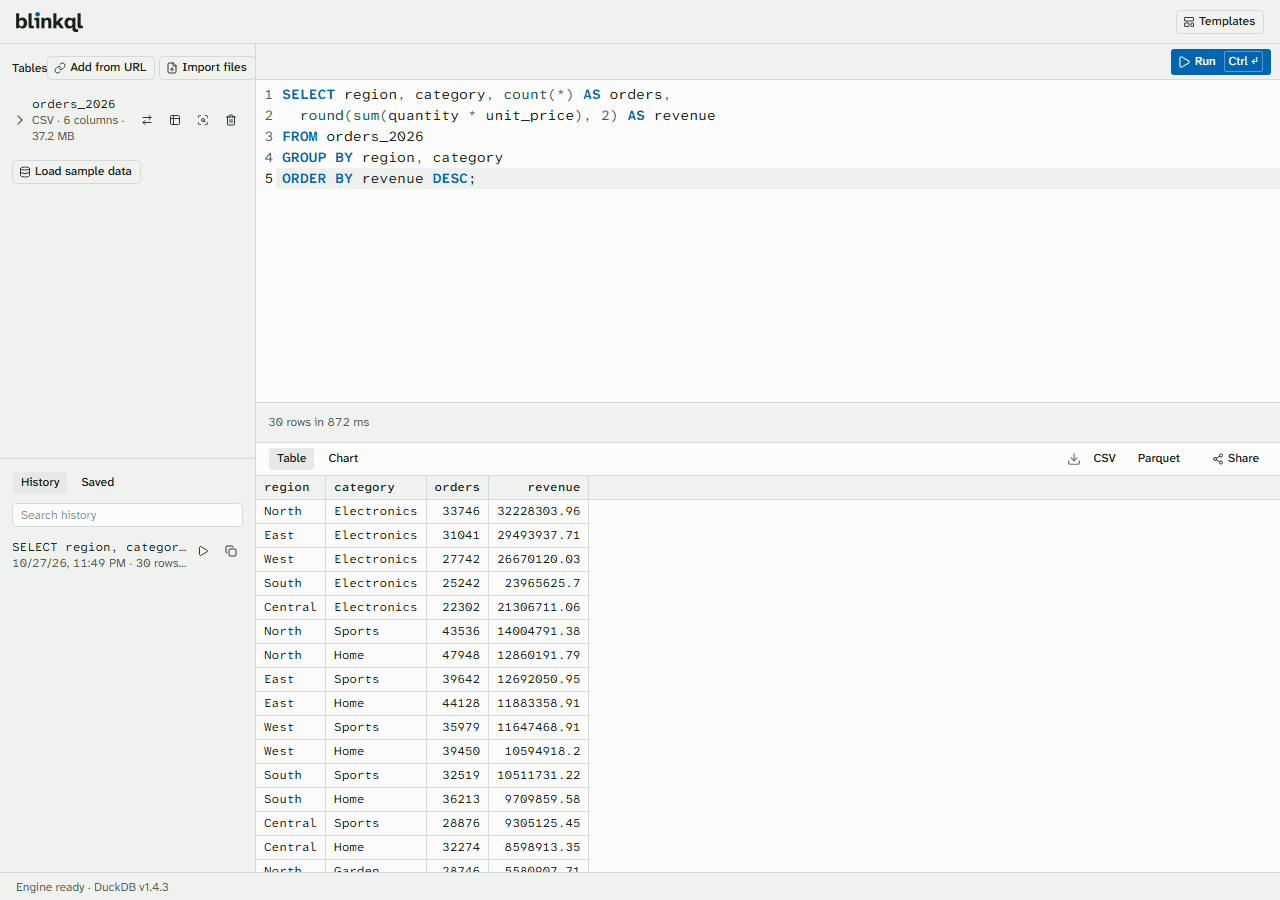Click the revenue column header
The width and height of the screenshot is (1280, 900).
(539, 488)
